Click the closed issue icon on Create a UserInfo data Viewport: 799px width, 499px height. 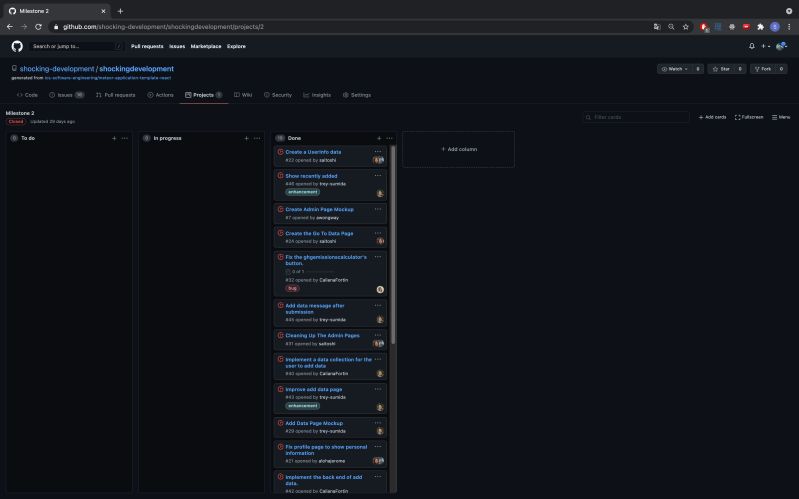(280, 152)
